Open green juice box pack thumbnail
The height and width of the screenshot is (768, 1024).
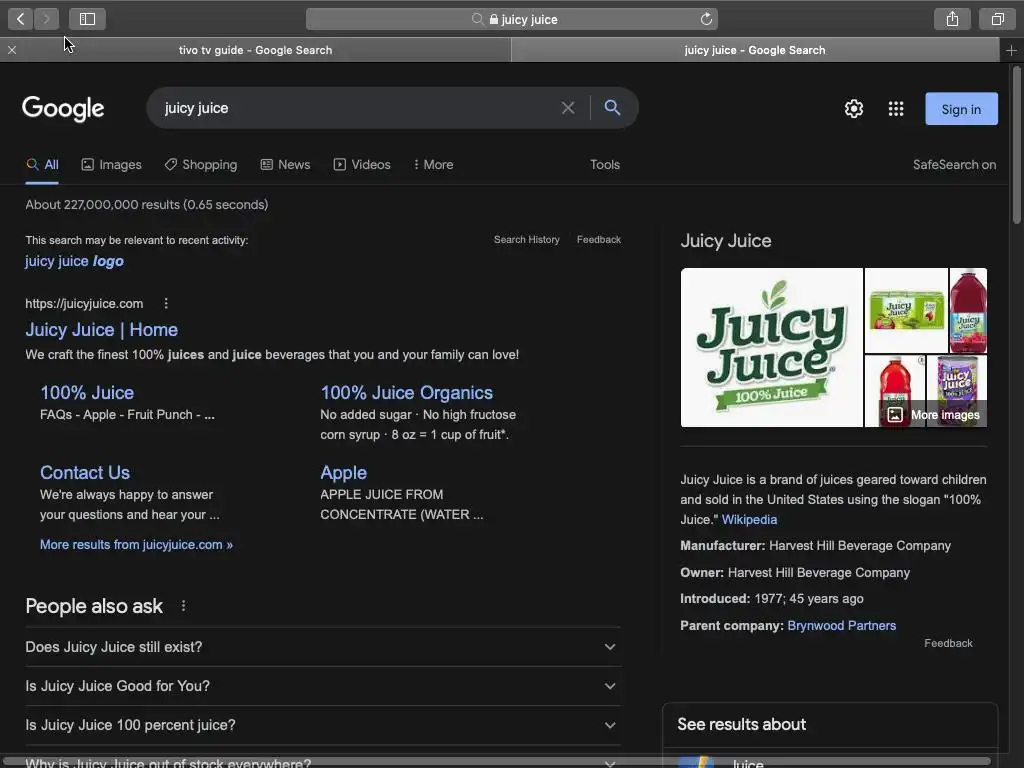point(906,310)
